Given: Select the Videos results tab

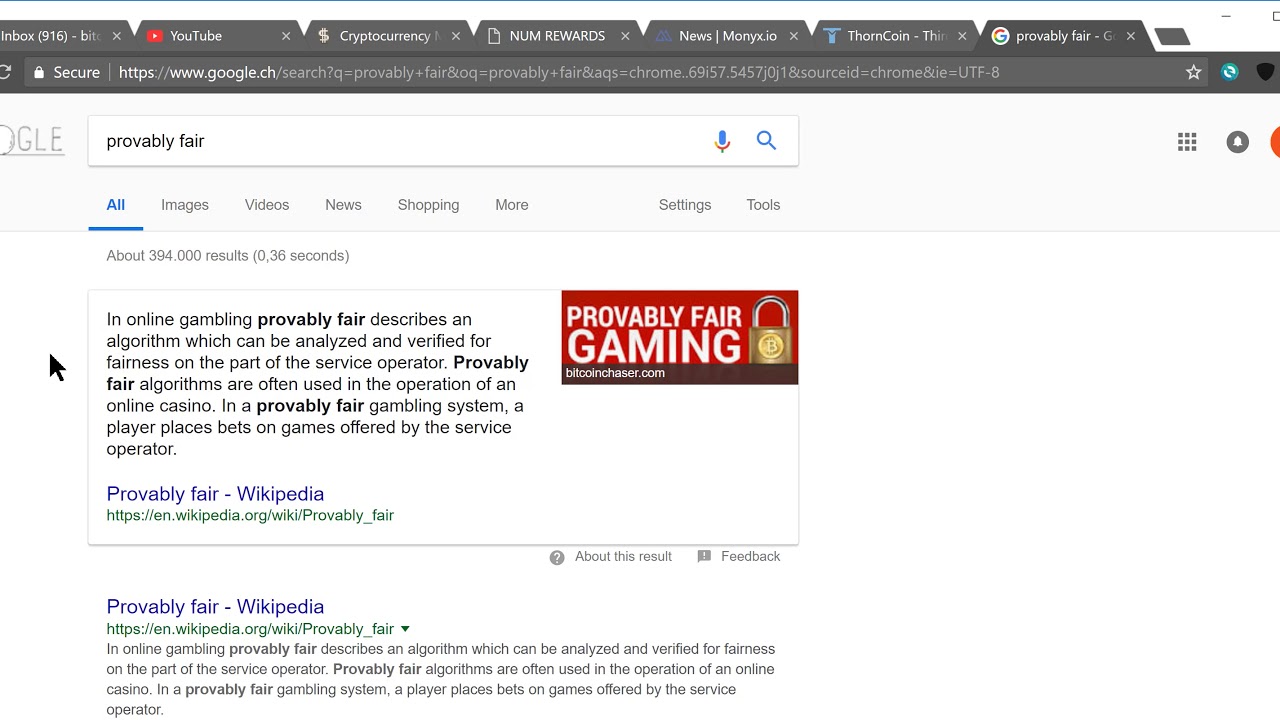Looking at the screenshot, I should click(267, 205).
